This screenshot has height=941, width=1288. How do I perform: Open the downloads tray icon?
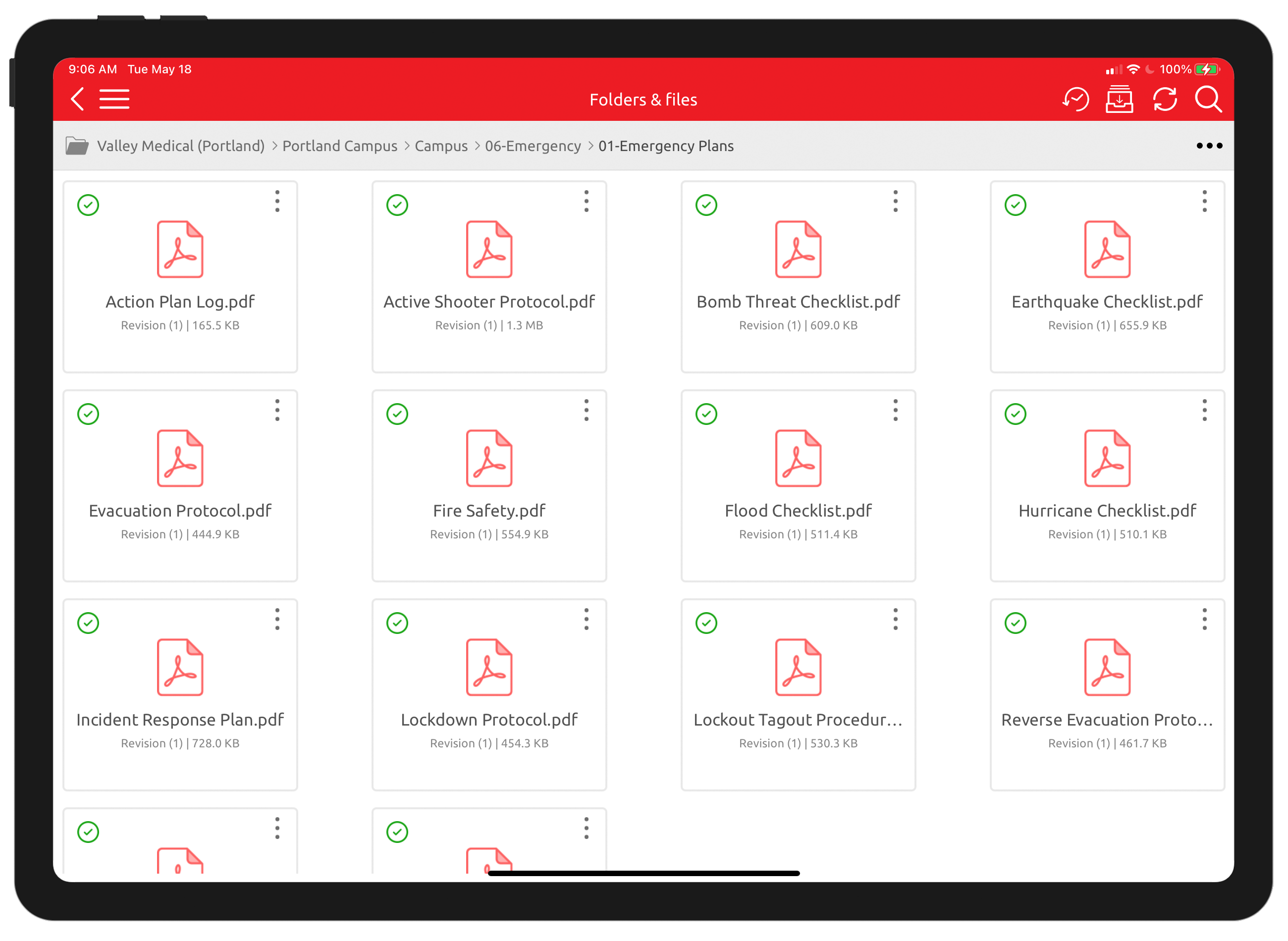pyautogui.click(x=1120, y=100)
